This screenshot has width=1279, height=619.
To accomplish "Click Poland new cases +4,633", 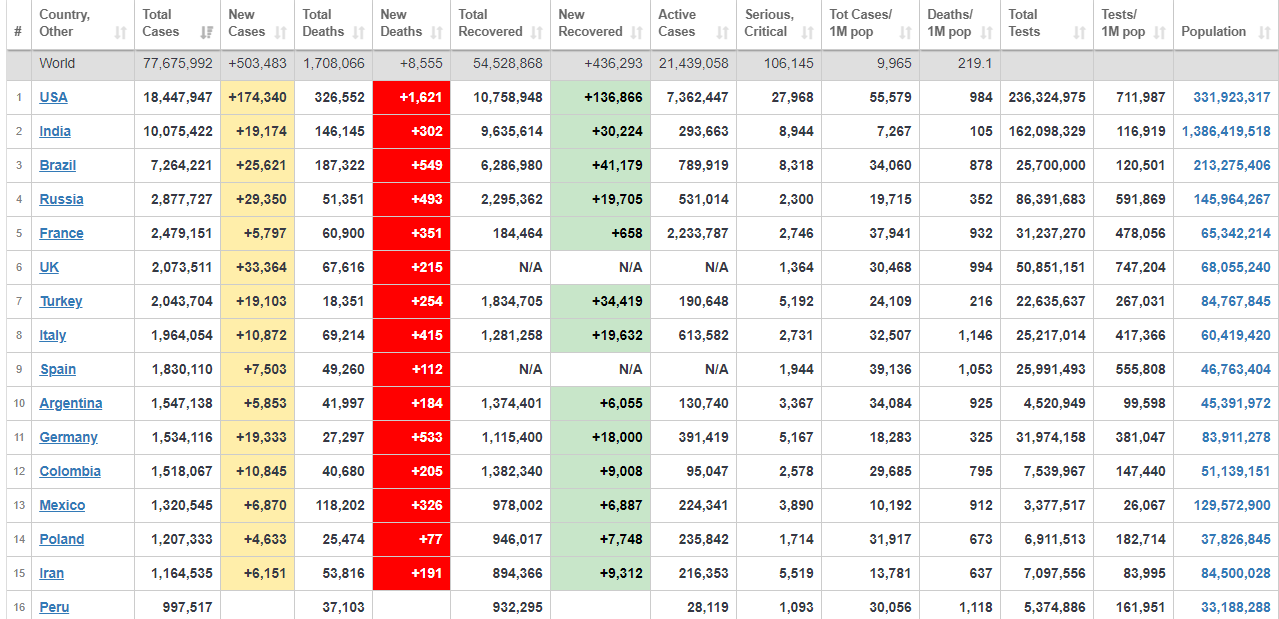I will [258, 539].
